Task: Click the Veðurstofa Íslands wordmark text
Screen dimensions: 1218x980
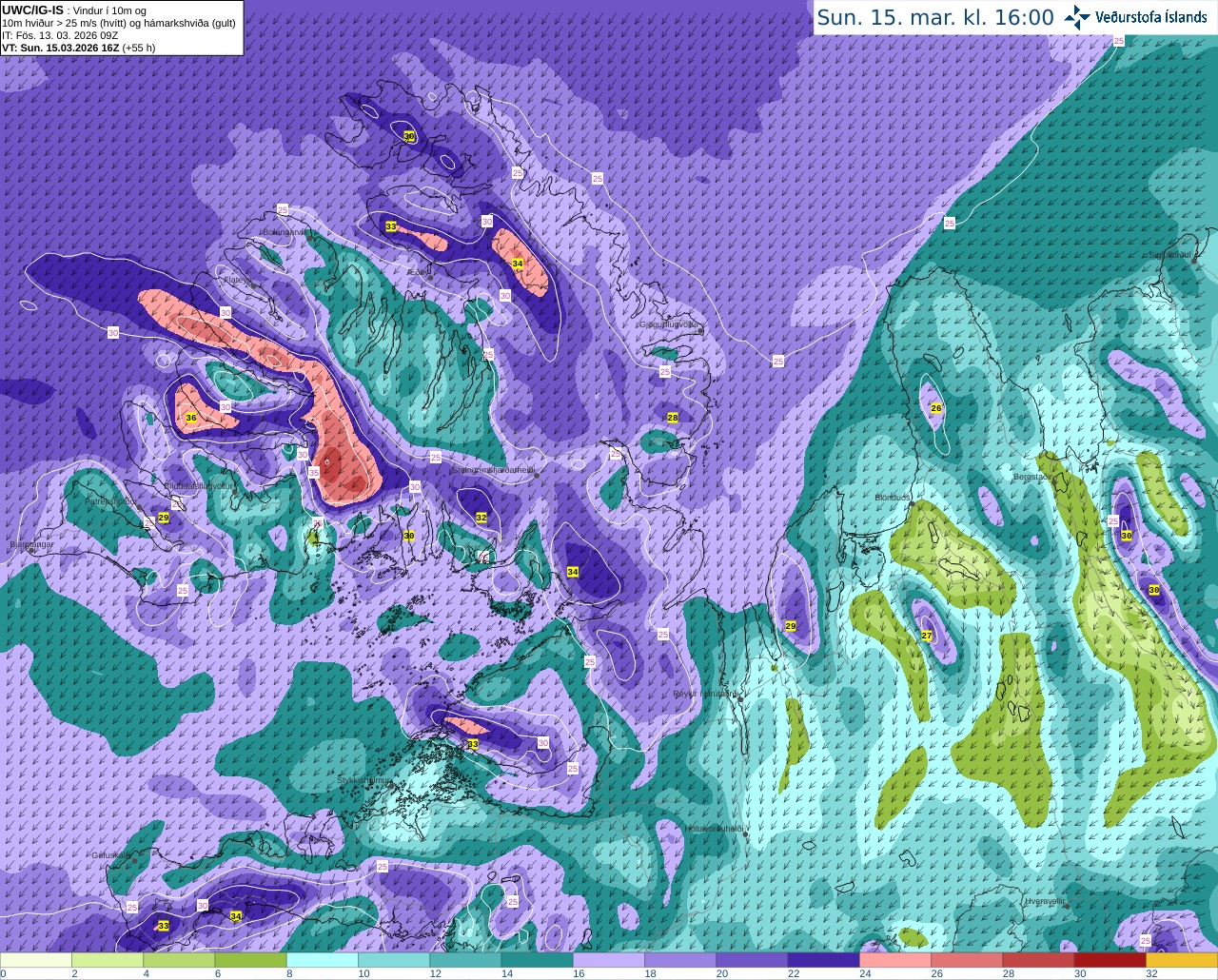Action: point(1151,17)
